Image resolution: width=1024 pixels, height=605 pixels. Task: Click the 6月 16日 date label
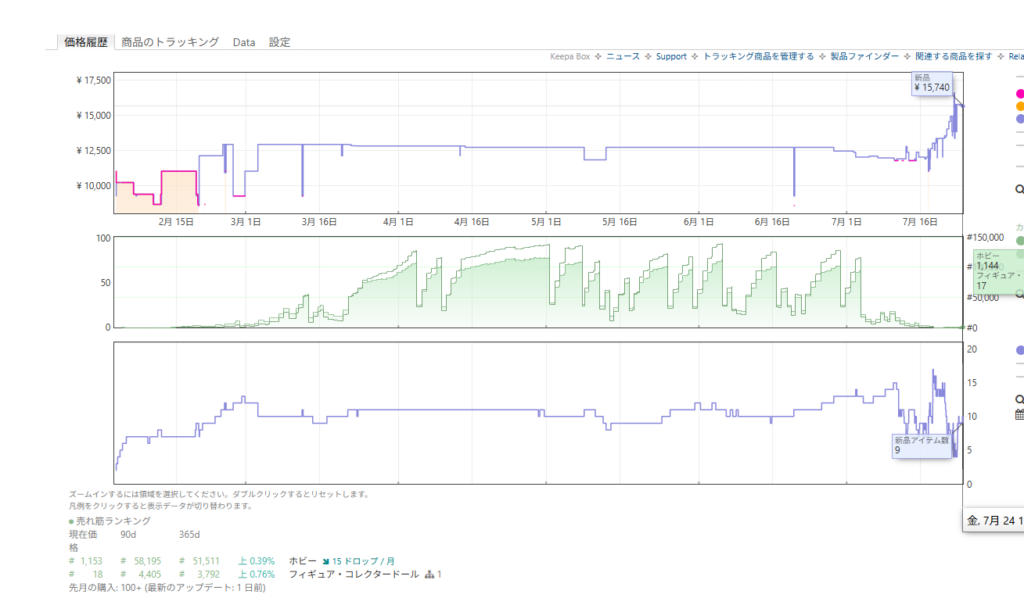pyautogui.click(x=772, y=222)
